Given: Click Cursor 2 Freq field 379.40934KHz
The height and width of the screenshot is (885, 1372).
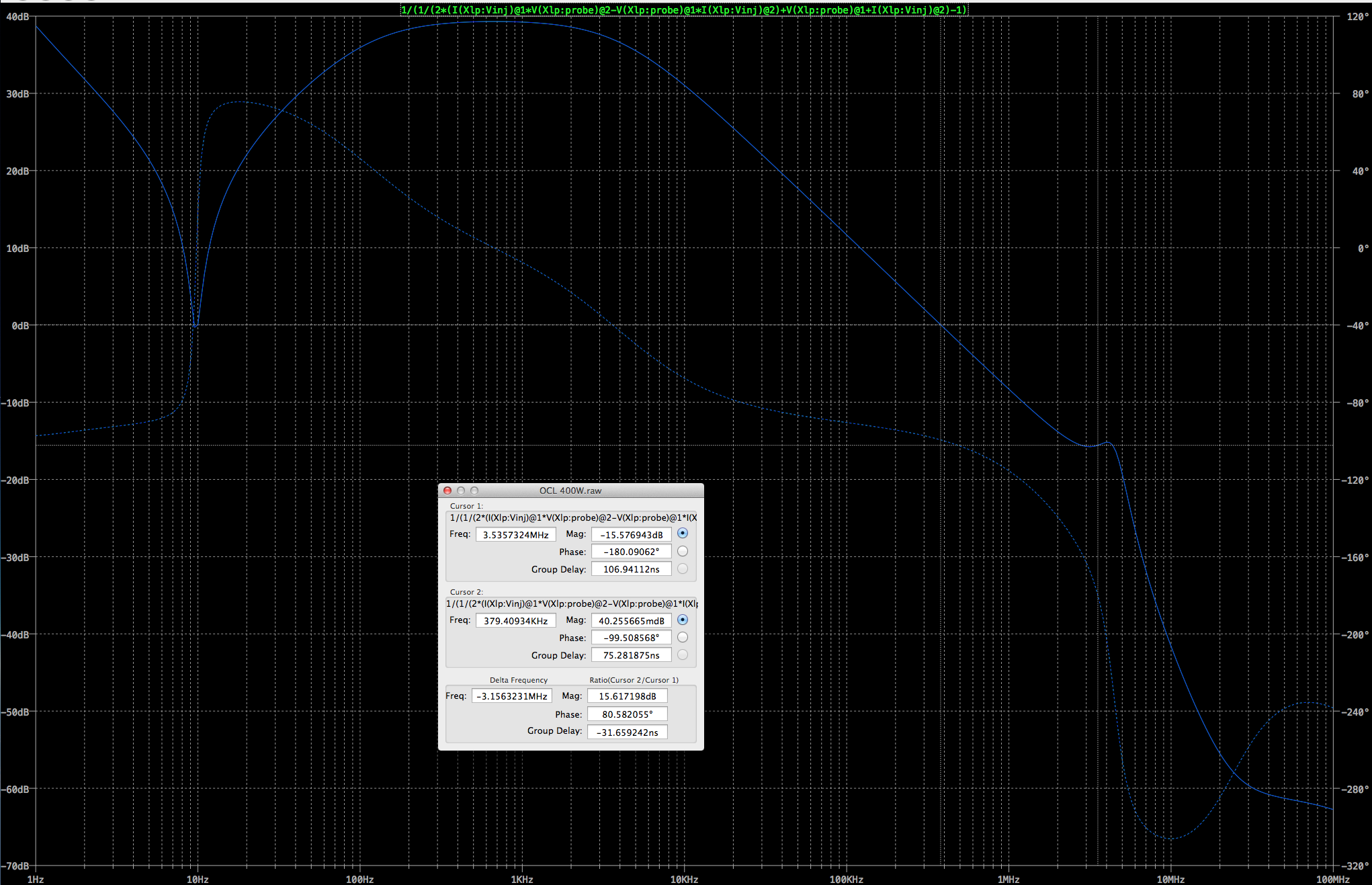Looking at the screenshot, I should pos(515,621).
